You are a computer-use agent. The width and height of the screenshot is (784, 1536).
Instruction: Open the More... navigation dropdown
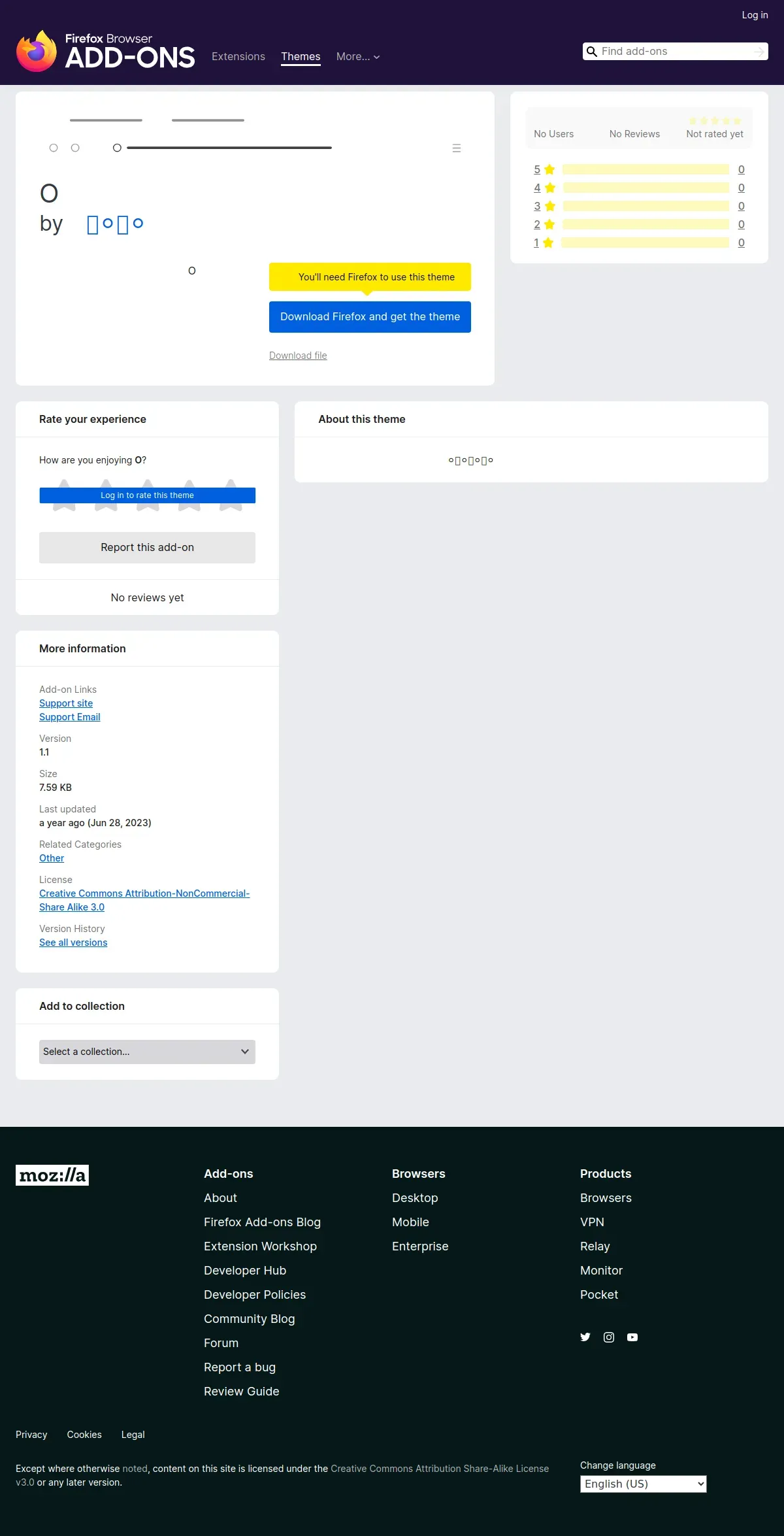[x=358, y=57]
